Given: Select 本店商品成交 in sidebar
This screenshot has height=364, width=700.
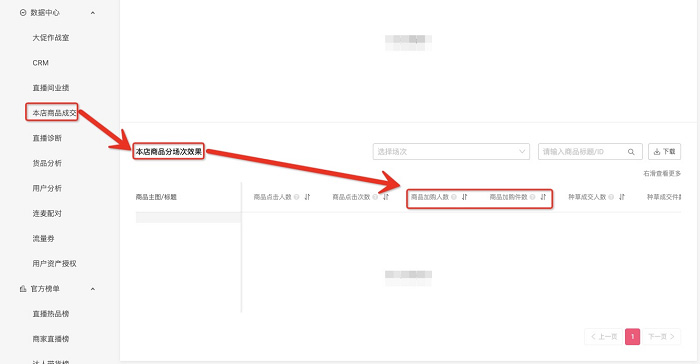Looking at the screenshot, I should (54, 113).
